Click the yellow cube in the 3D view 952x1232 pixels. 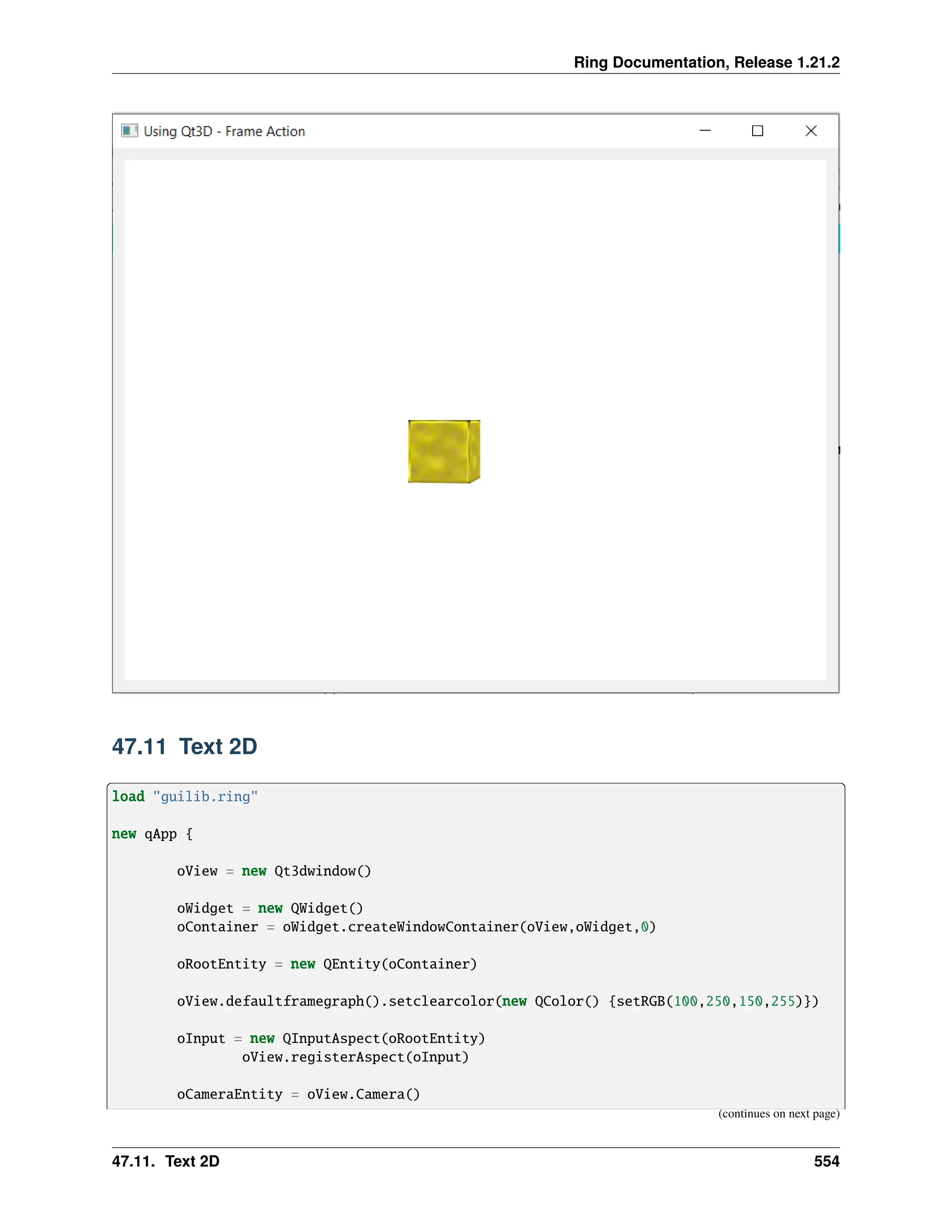(x=443, y=451)
